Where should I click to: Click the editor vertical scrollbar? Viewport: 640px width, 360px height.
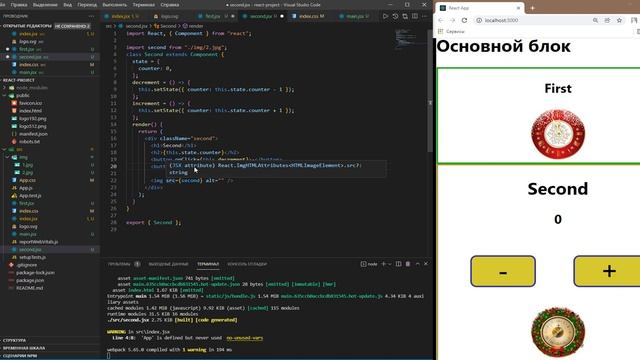430,90
